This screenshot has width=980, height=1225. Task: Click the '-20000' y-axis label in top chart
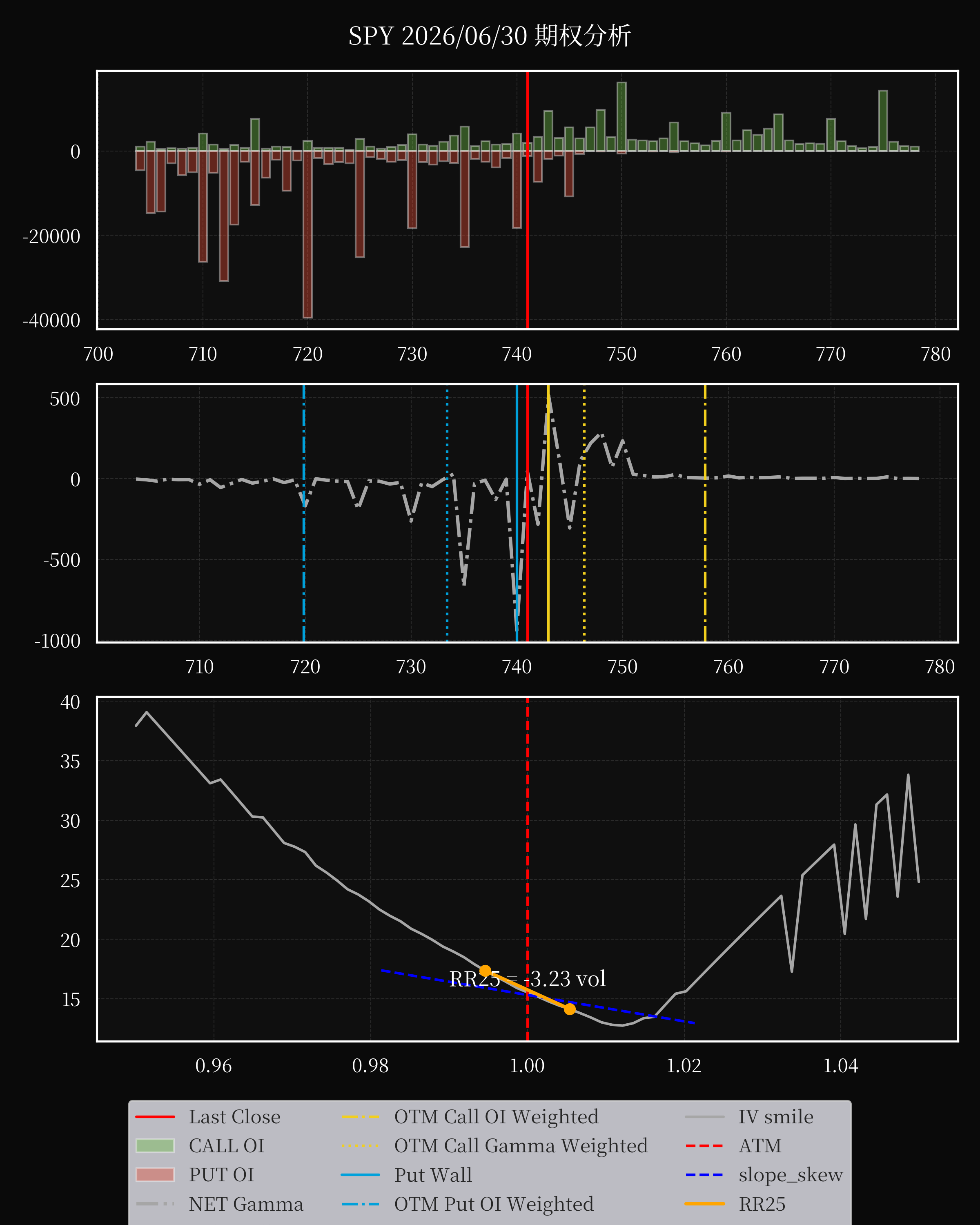pos(51,236)
